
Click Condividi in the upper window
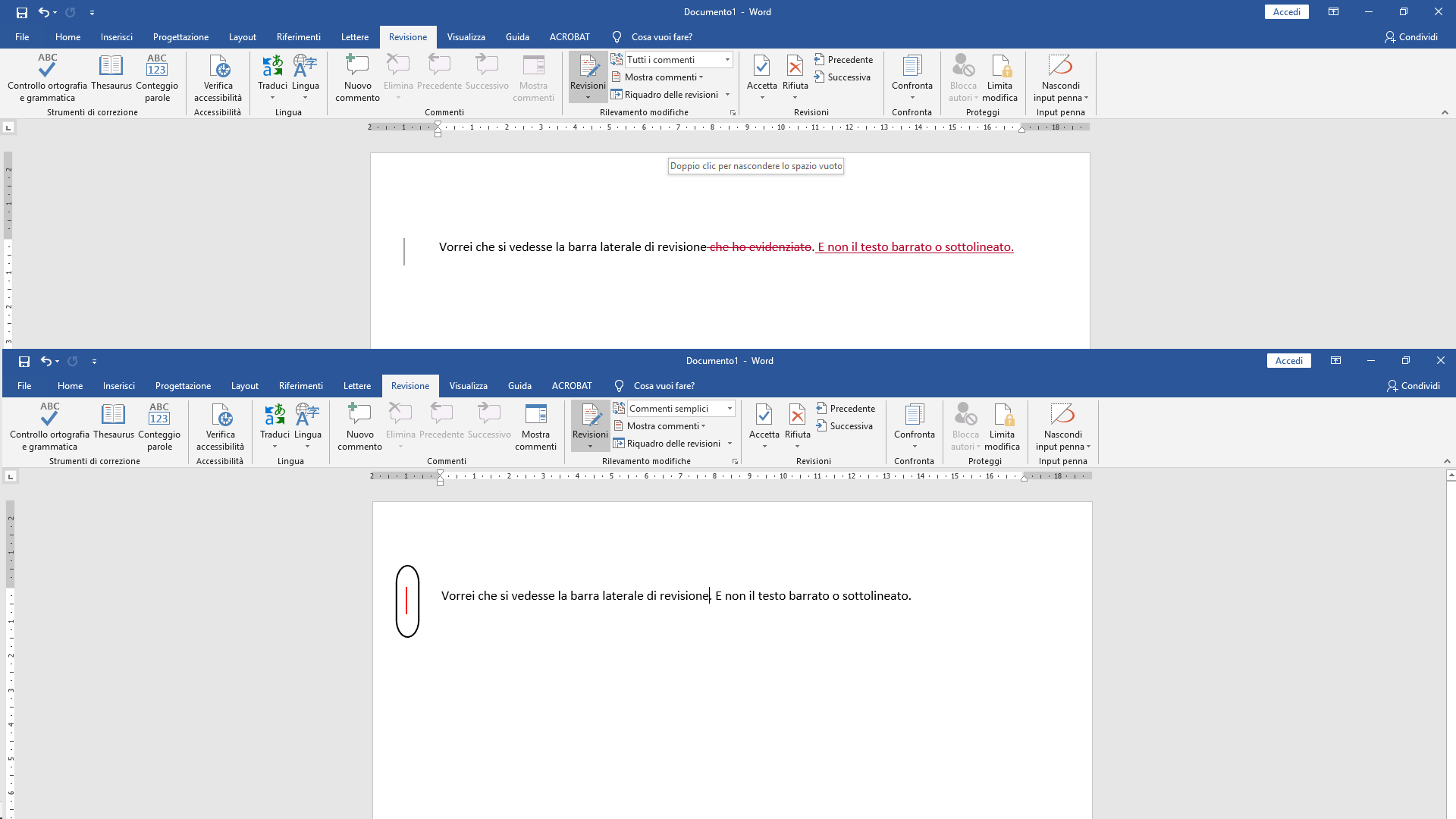coord(1411,37)
